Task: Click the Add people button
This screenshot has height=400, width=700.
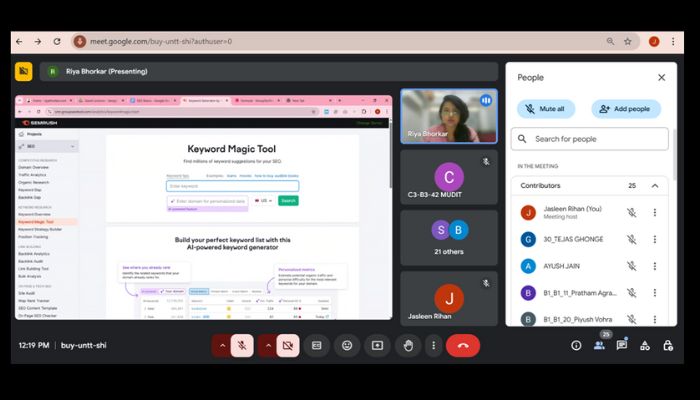Action: 626,108
